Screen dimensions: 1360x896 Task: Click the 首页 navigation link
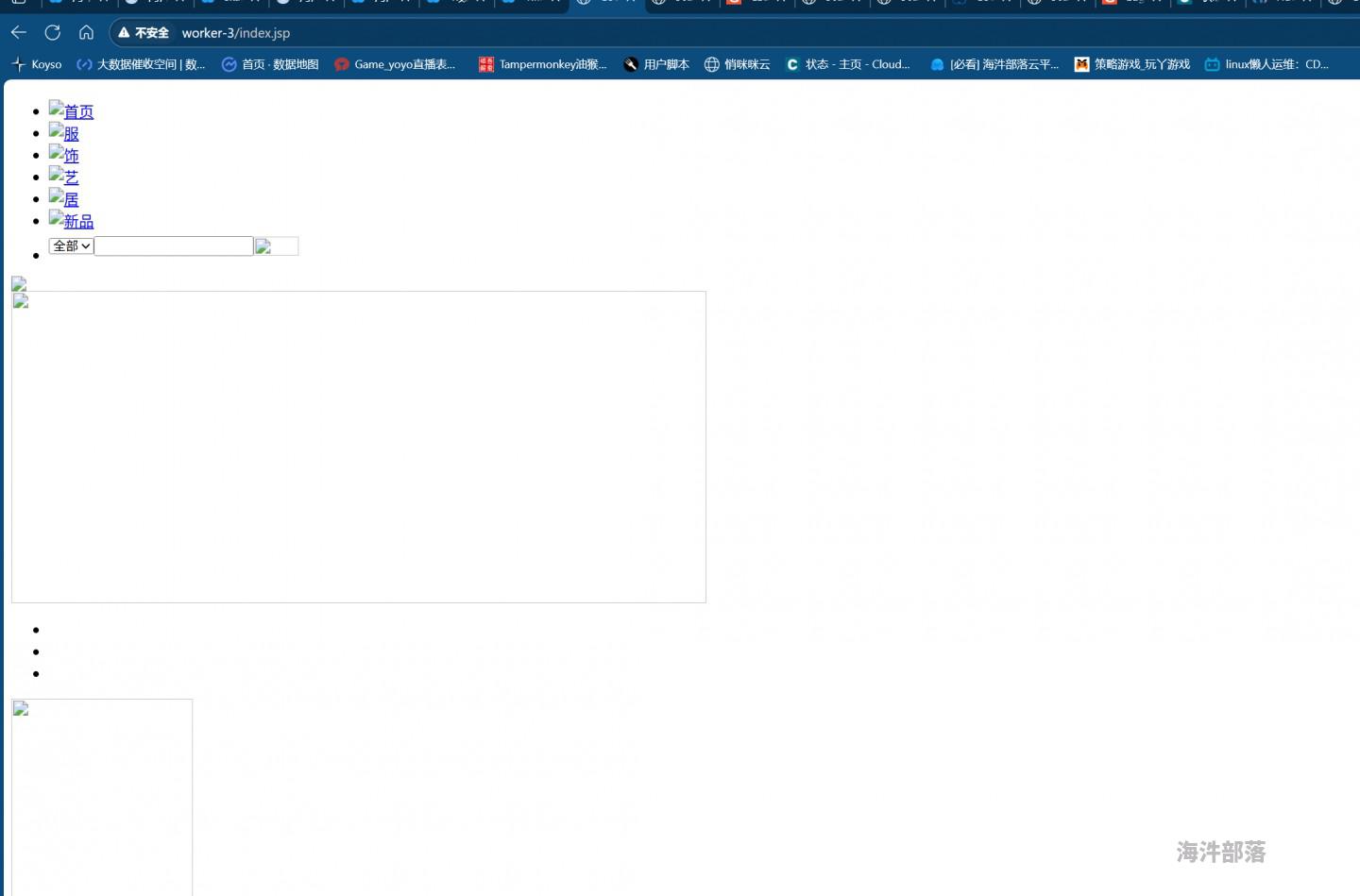point(71,110)
